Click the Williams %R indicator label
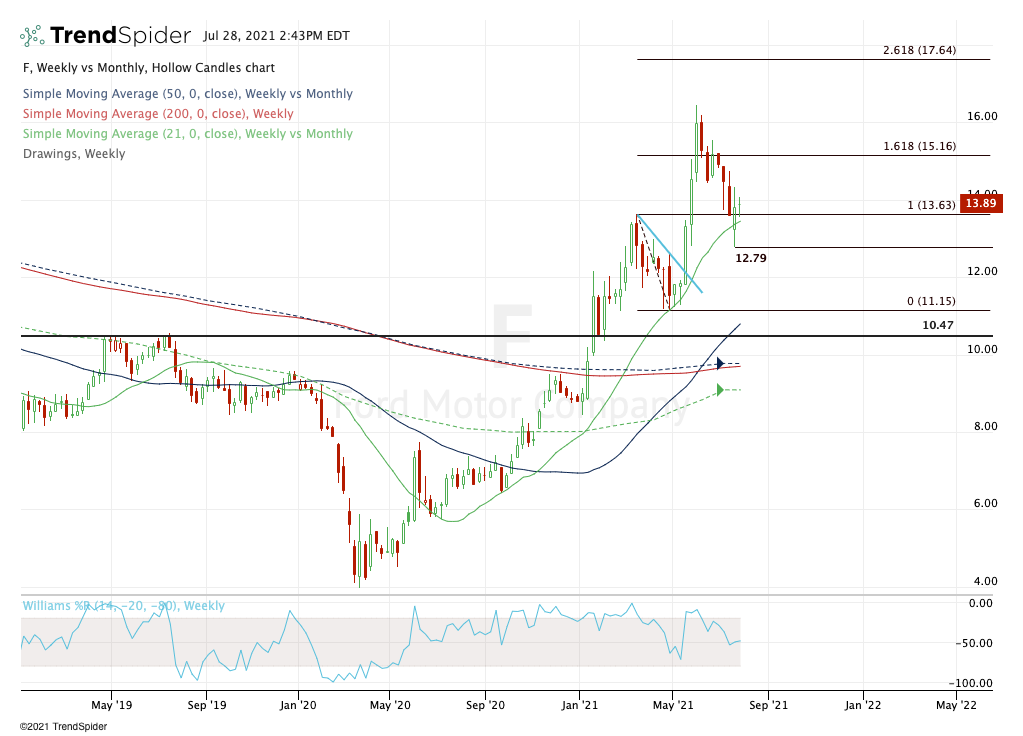 (x=123, y=606)
